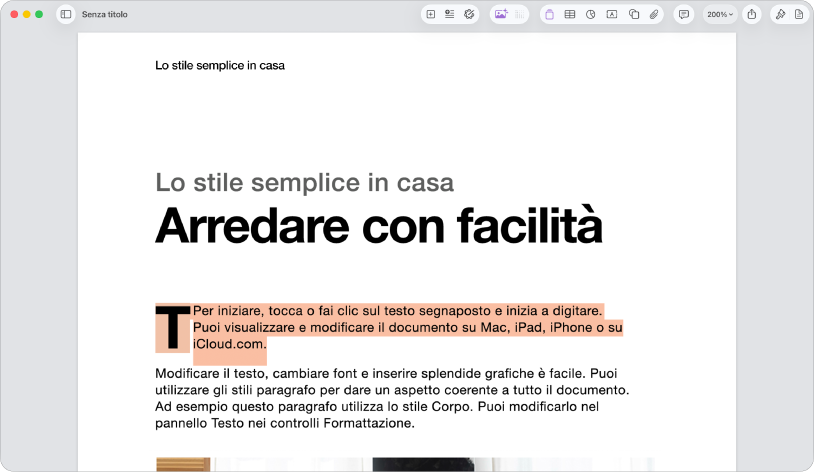Click the paperclip attachment icon
The height and width of the screenshot is (473, 814).
click(x=654, y=15)
